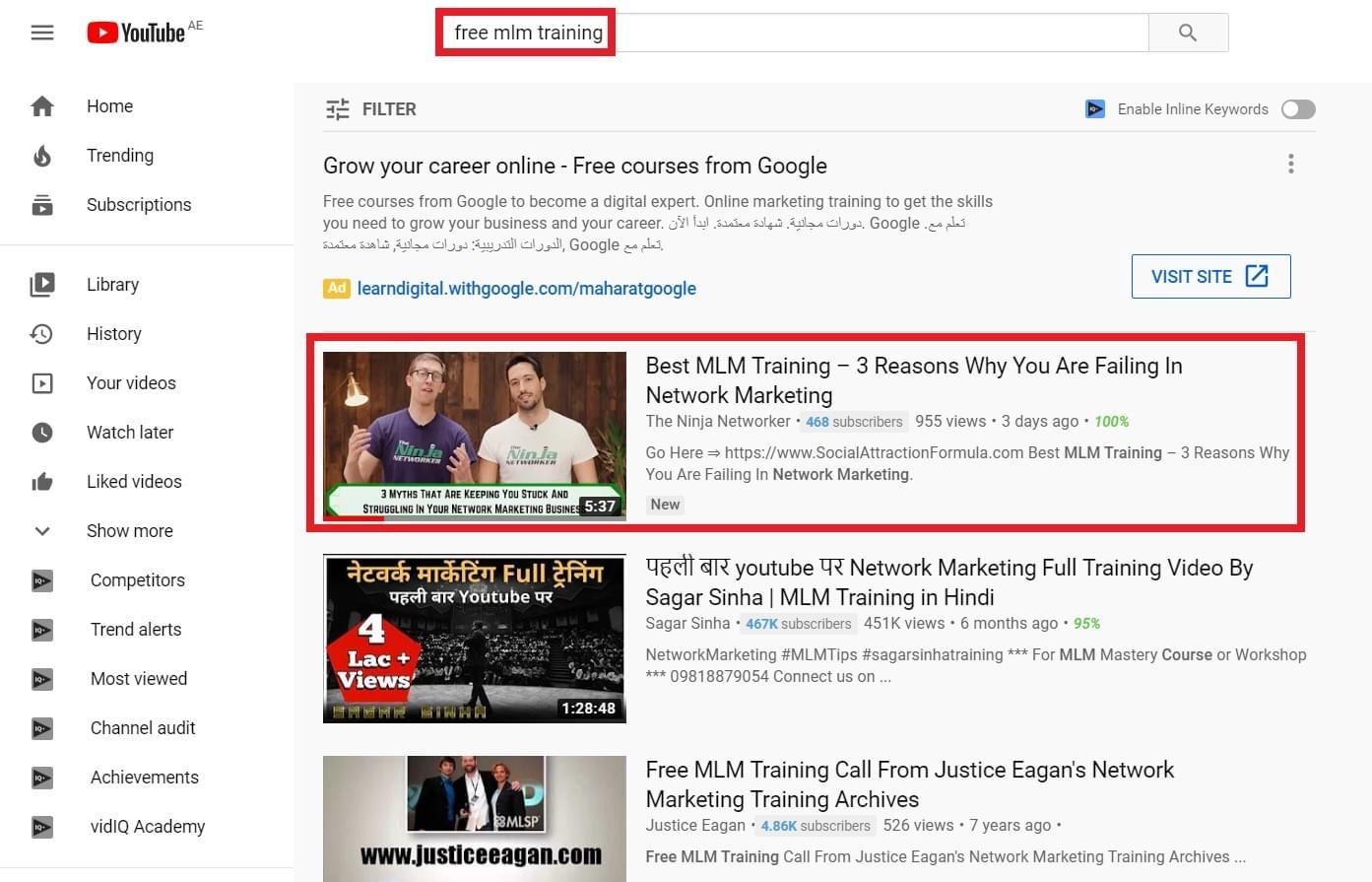This screenshot has width=1372, height=882.
Task: Click the Subscriptions sidebar icon
Action: (x=42, y=205)
